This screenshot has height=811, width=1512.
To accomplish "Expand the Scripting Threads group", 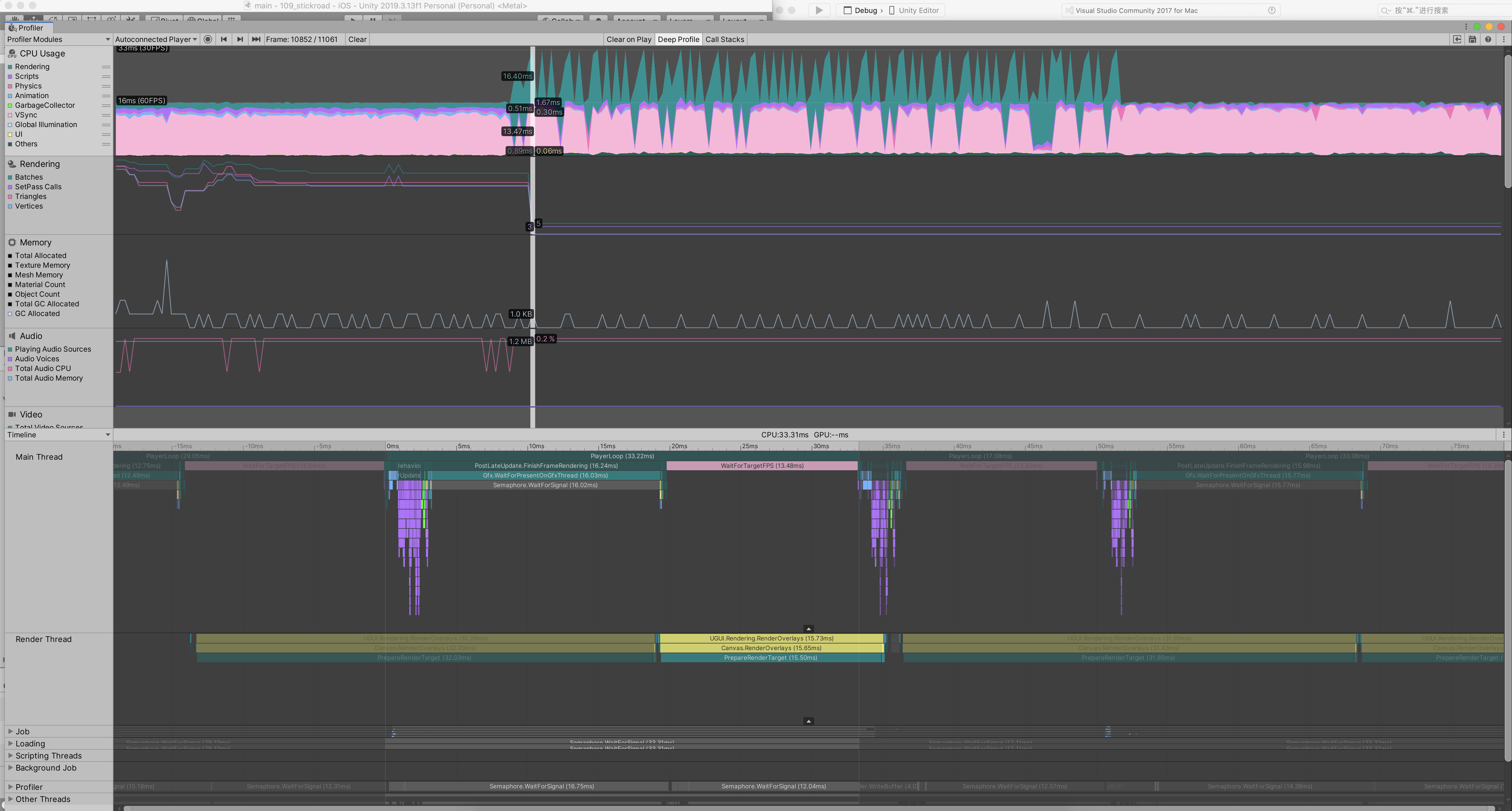I will coord(10,755).
